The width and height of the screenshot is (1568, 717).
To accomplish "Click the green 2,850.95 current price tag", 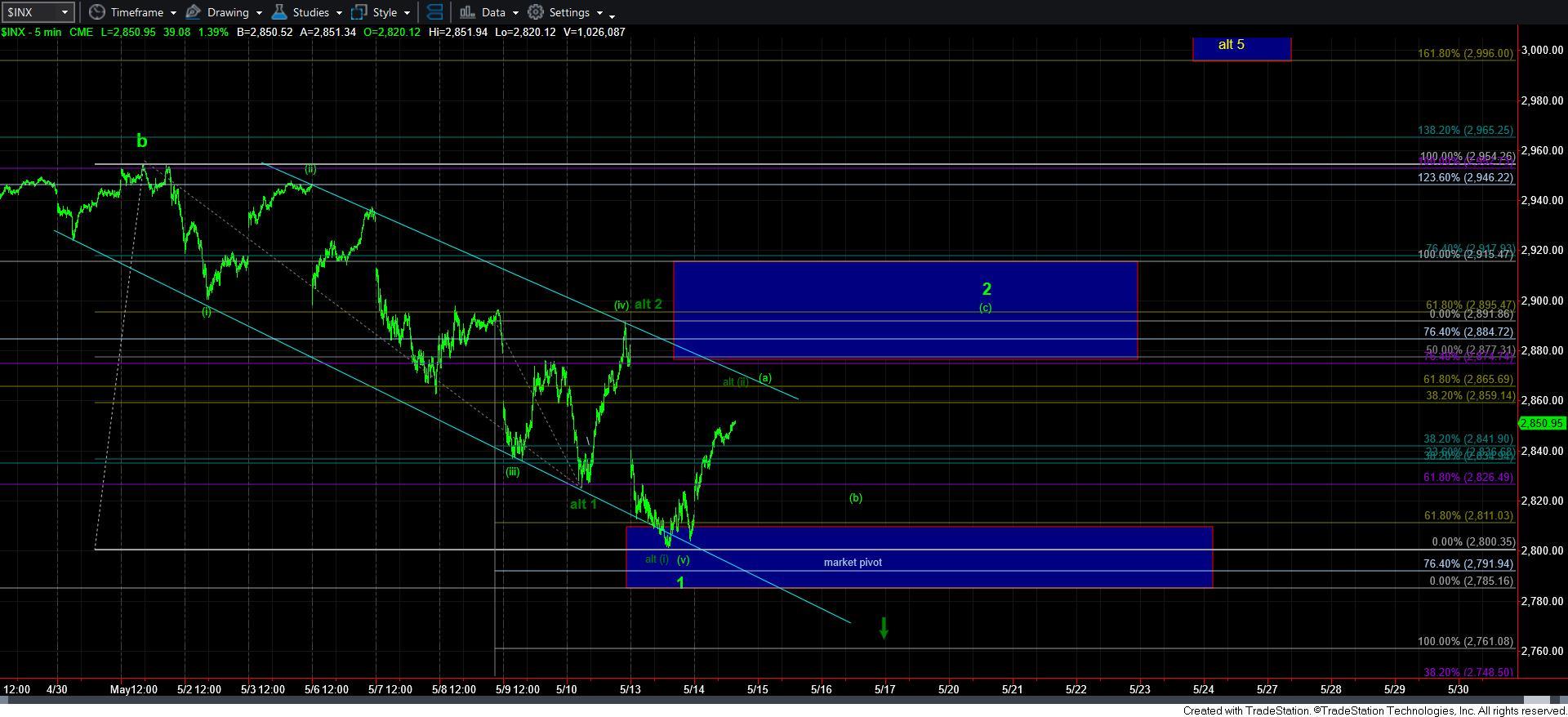I will pos(1541,423).
